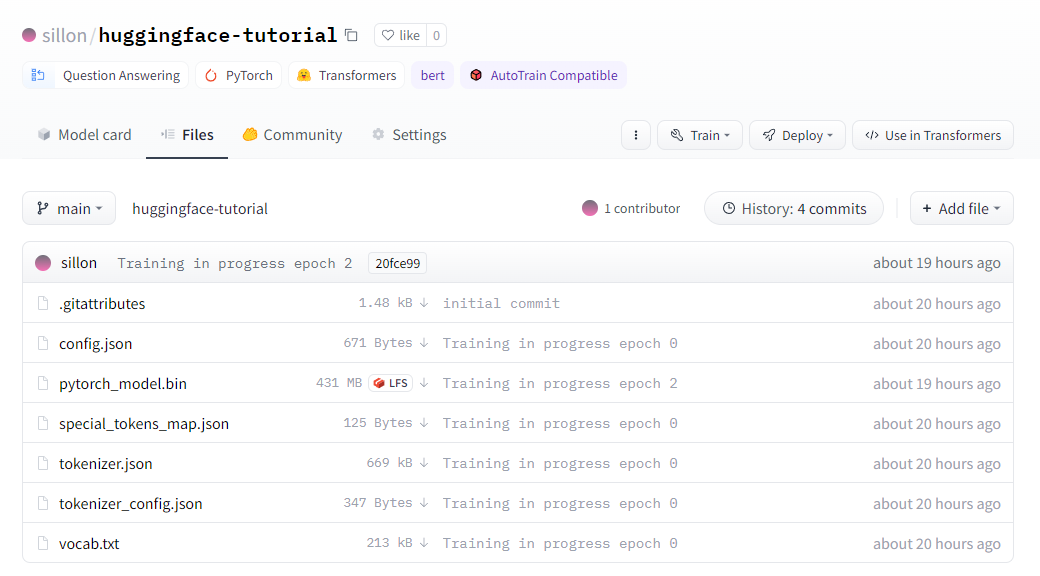This screenshot has width=1040, height=576.
Task: Open the .gitattributes file
Action: coord(102,303)
